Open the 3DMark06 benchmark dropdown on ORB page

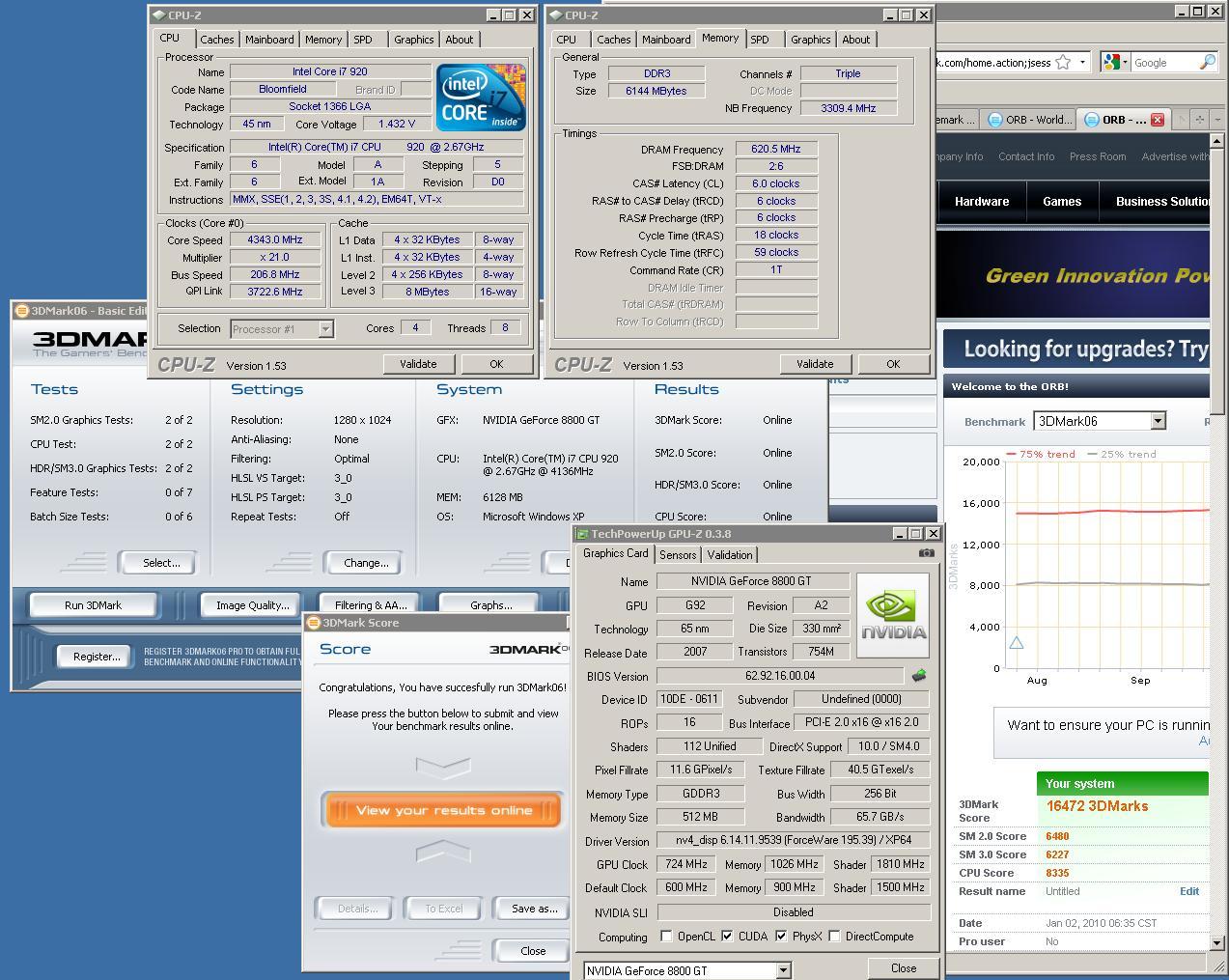[x=1158, y=421]
